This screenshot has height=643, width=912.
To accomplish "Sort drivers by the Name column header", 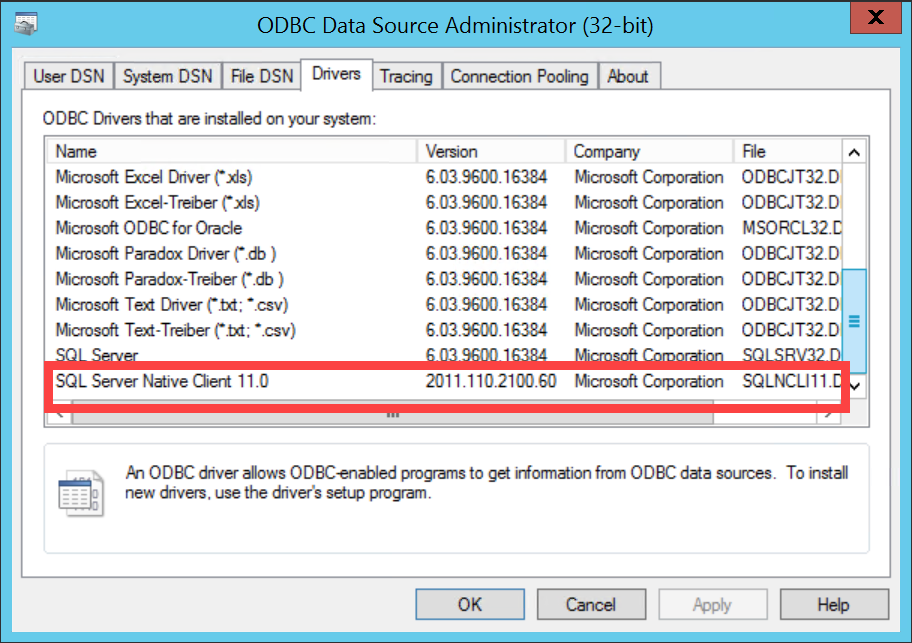I will click(x=230, y=151).
